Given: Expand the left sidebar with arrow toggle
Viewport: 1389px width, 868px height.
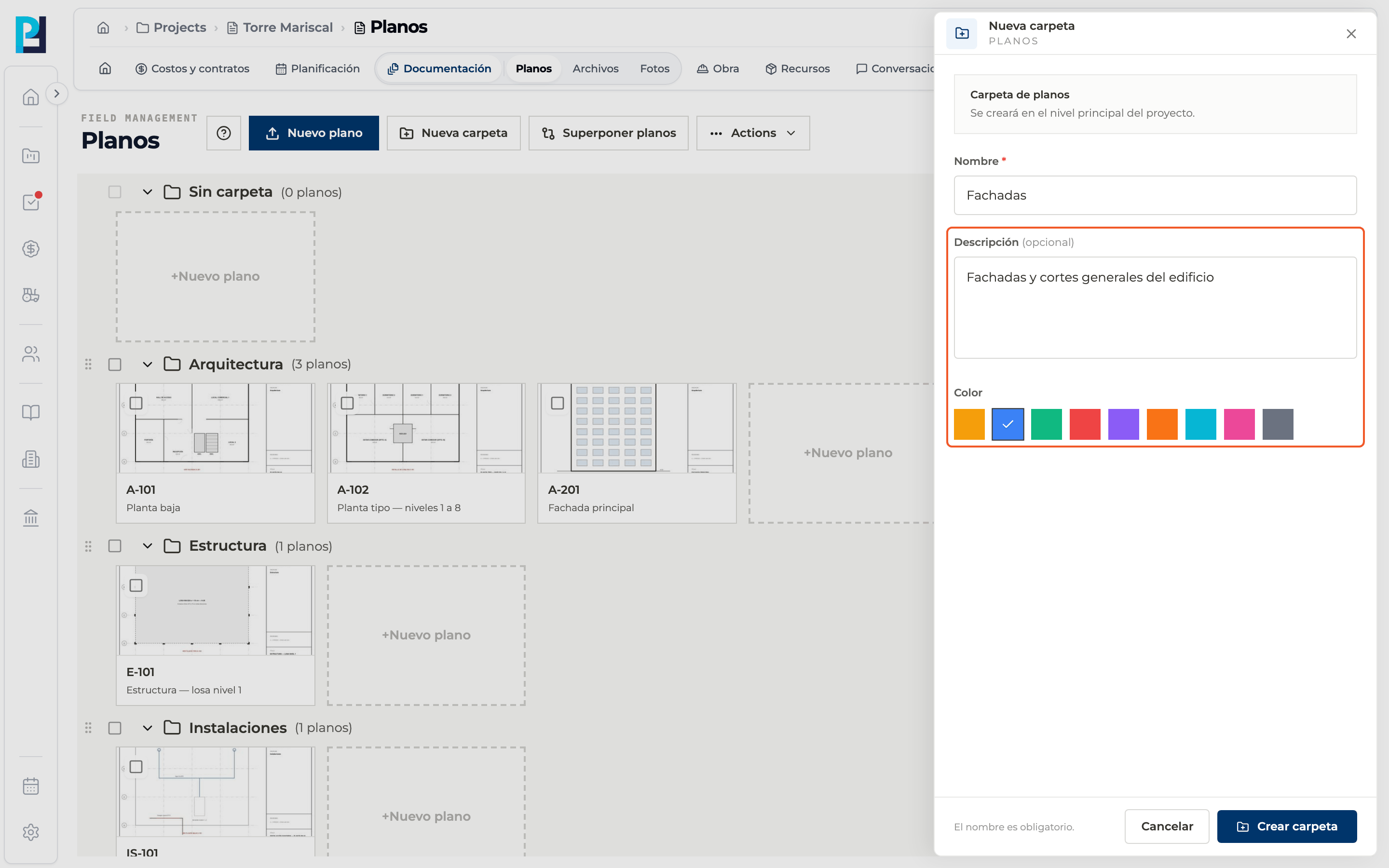Looking at the screenshot, I should [x=56, y=94].
